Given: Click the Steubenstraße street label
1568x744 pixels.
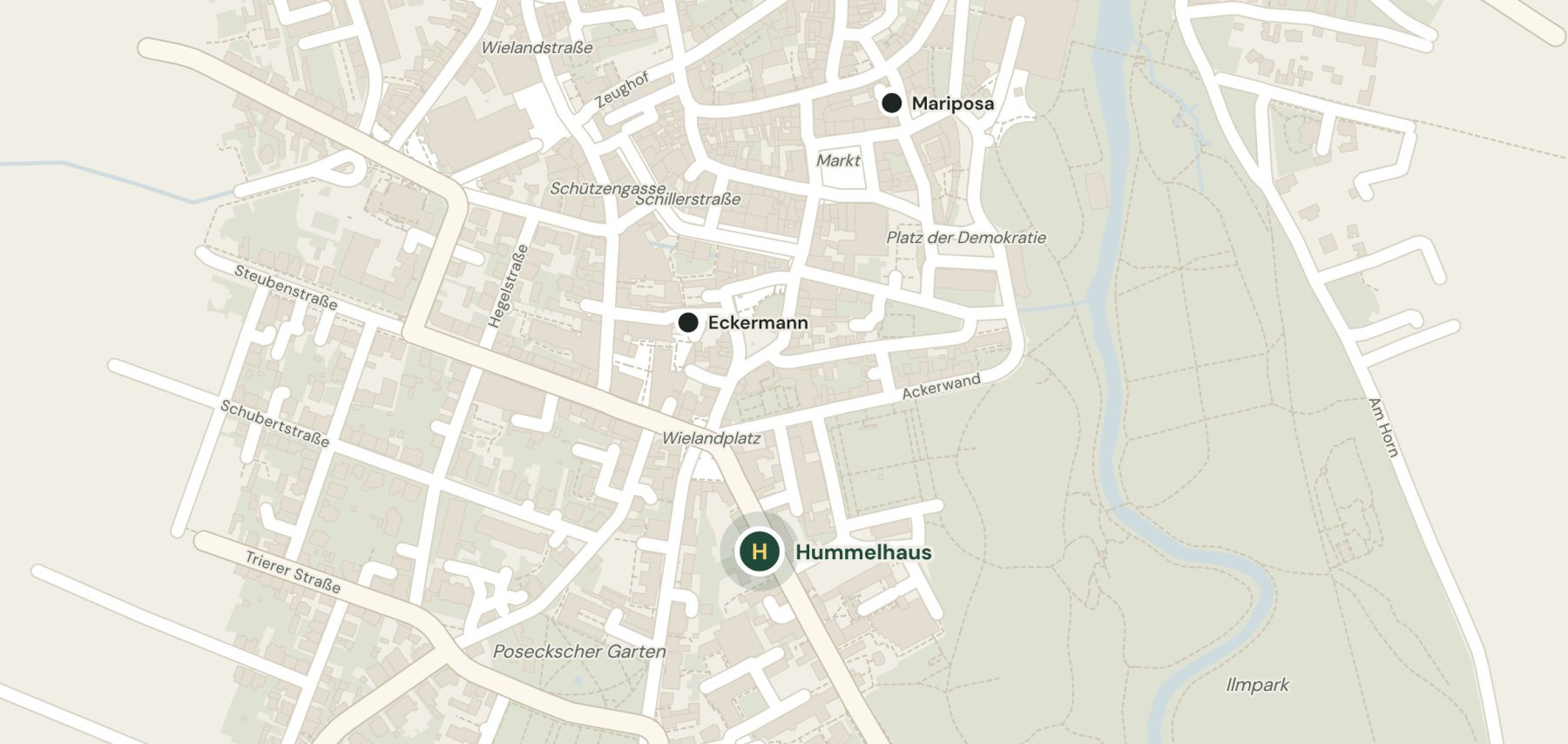Looking at the screenshot, I should coord(286,287).
